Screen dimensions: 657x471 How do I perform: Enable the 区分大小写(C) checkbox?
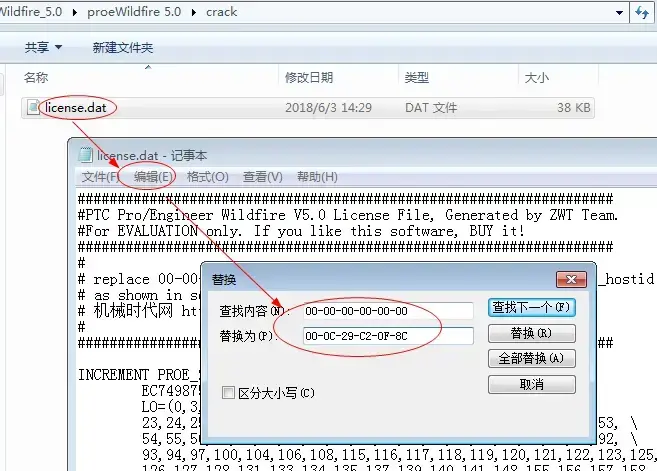coord(228,393)
